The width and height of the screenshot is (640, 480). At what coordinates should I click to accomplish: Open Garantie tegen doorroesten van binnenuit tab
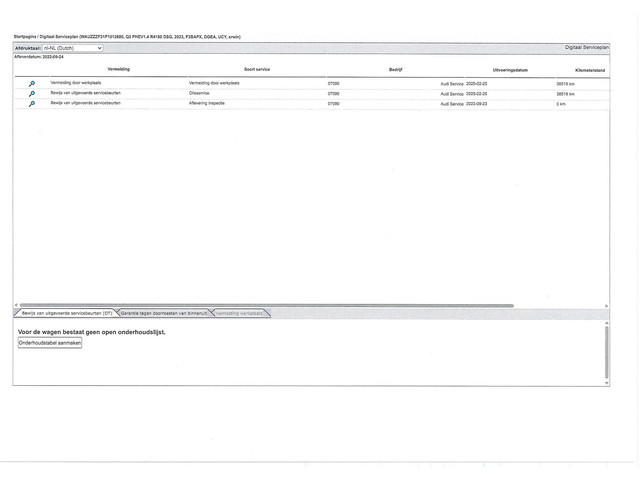pos(164,313)
